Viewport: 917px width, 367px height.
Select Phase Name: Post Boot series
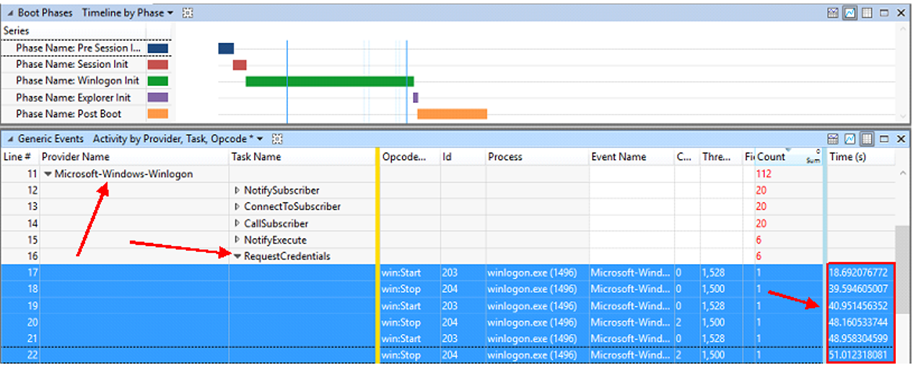pyautogui.click(x=68, y=114)
